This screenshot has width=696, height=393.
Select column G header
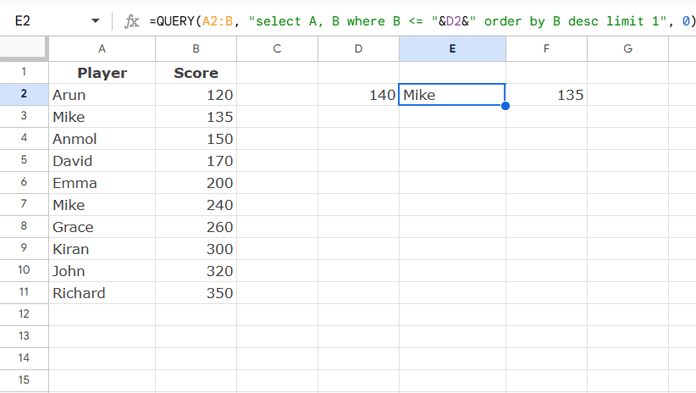628,49
